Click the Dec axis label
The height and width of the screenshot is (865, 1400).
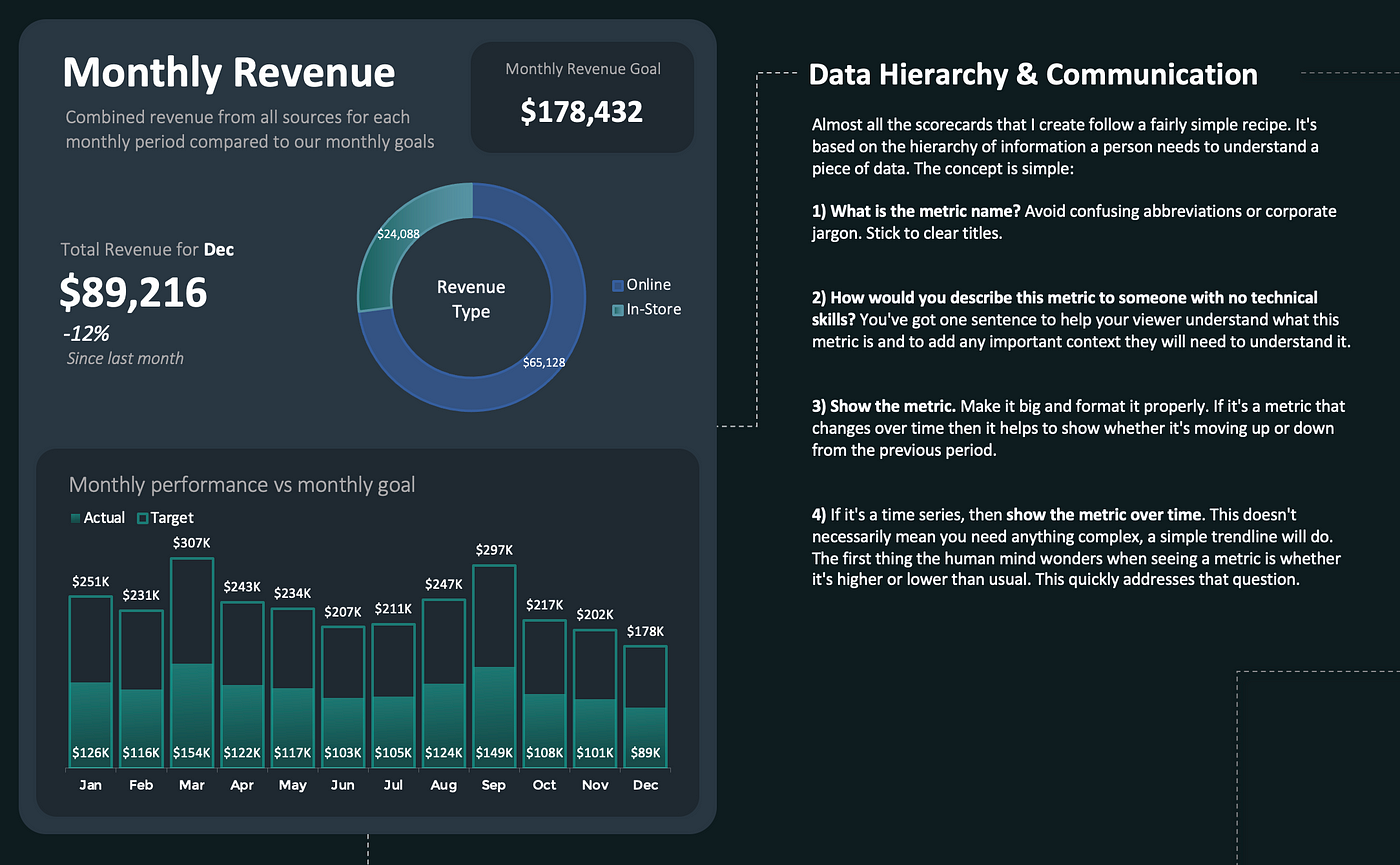pyautogui.click(x=646, y=785)
